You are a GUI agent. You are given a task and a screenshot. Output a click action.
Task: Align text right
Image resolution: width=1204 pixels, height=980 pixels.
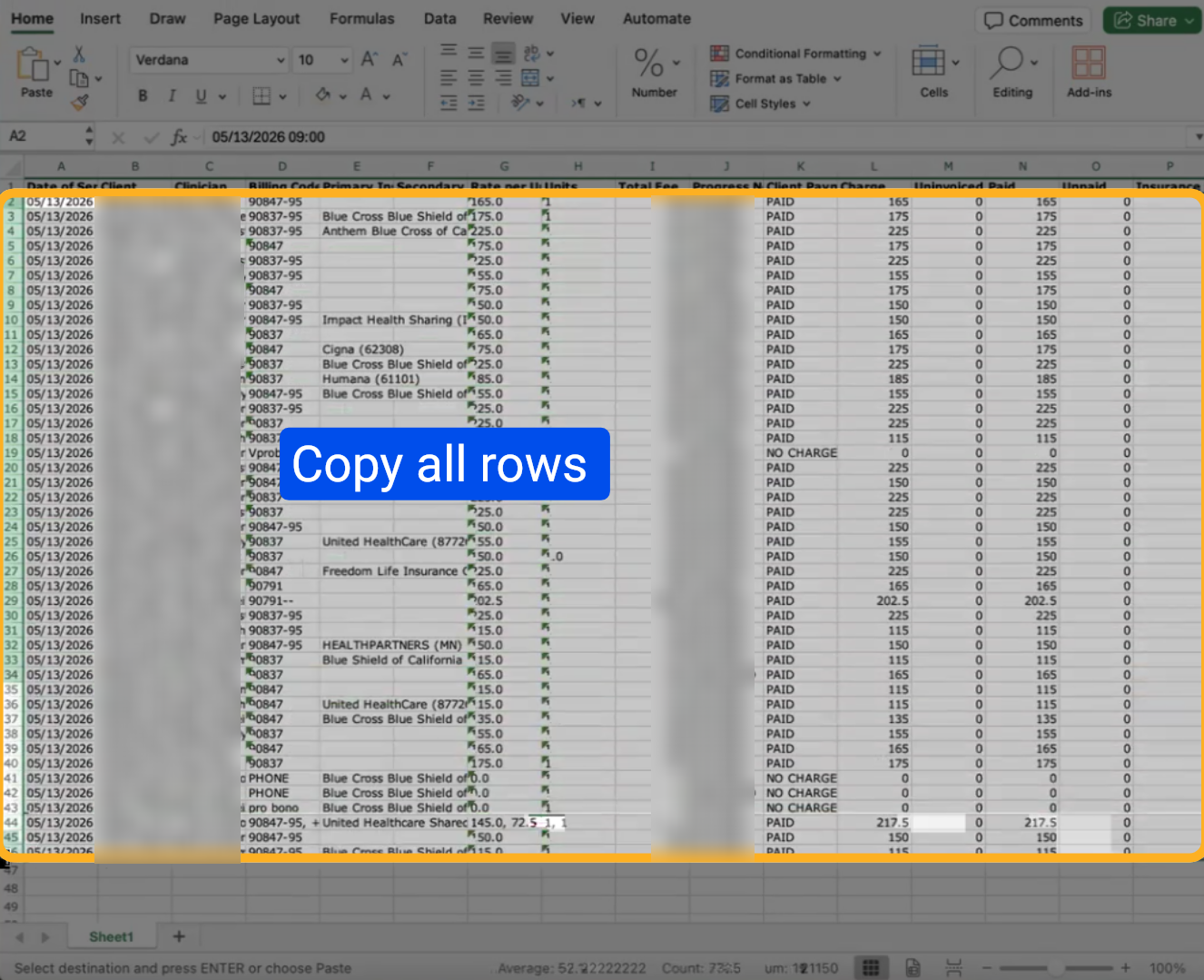[503, 78]
